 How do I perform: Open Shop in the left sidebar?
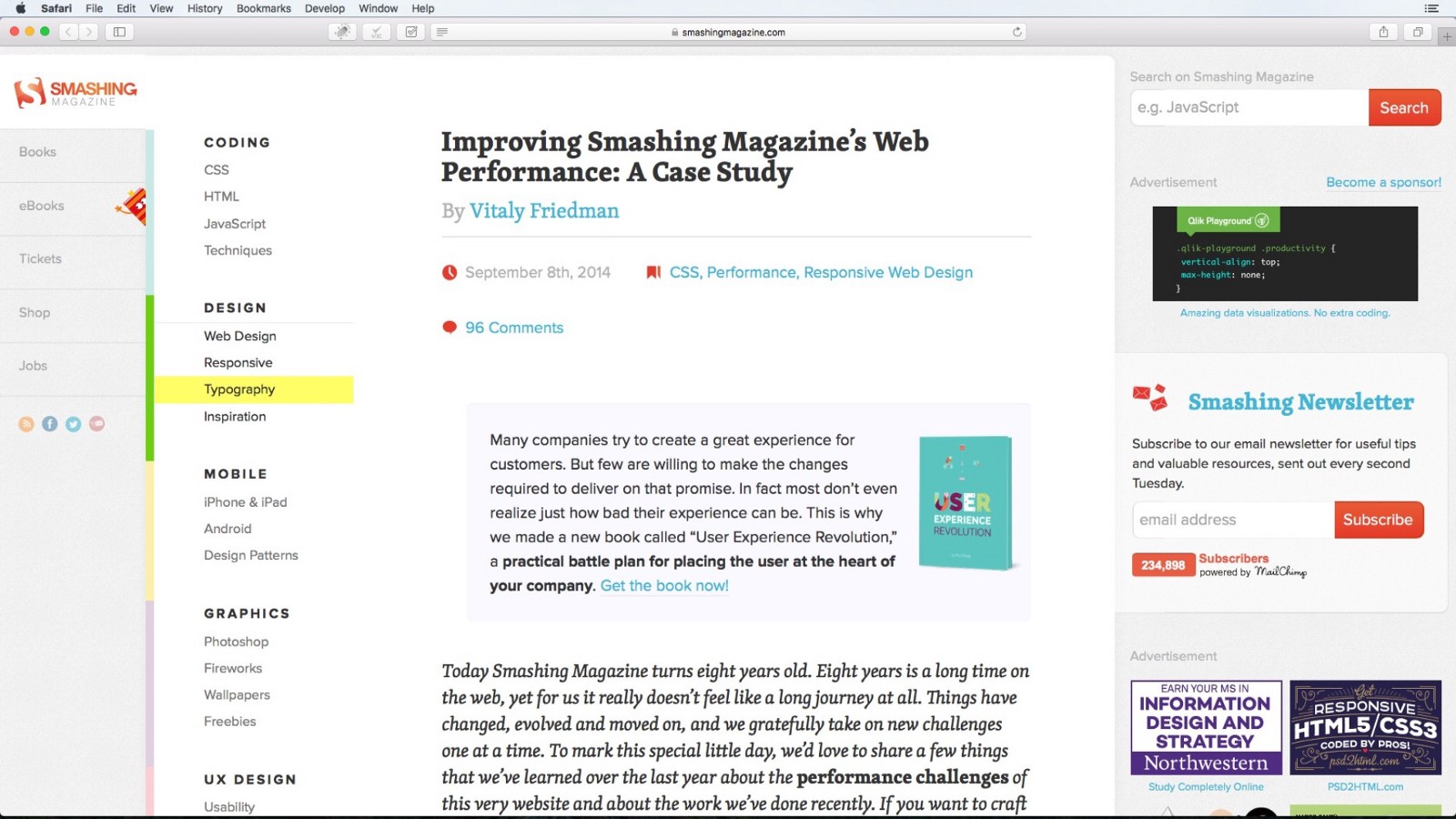35,312
